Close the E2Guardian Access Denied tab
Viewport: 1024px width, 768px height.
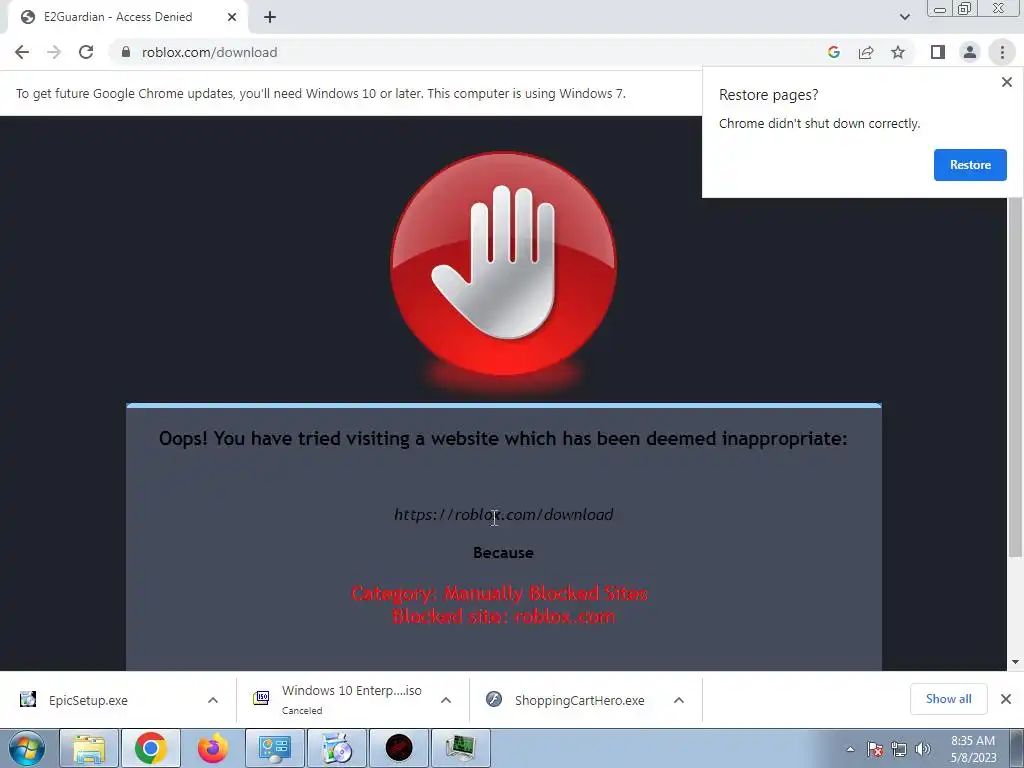point(232,18)
